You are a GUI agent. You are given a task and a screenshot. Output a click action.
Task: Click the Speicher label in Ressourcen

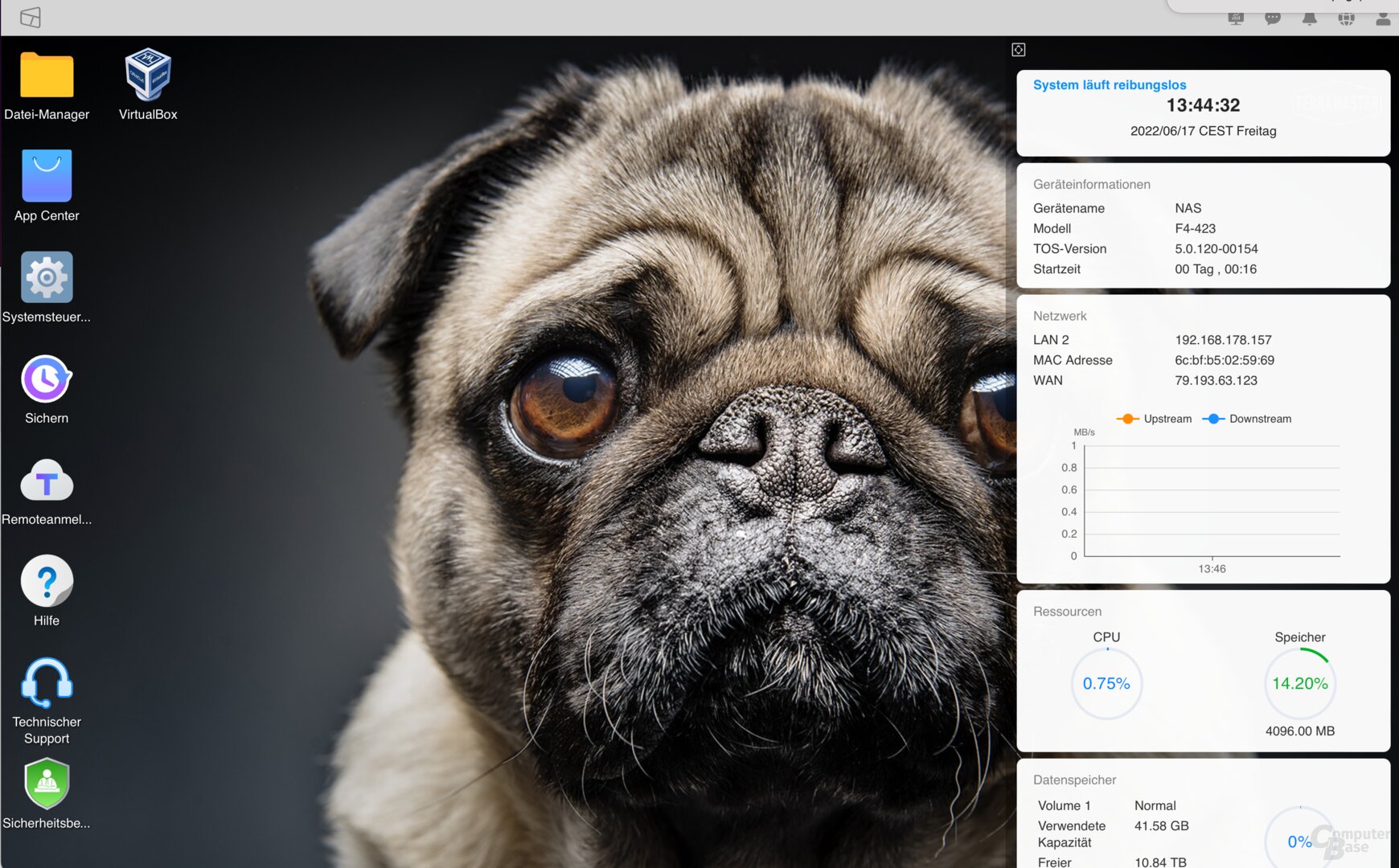pyautogui.click(x=1300, y=637)
